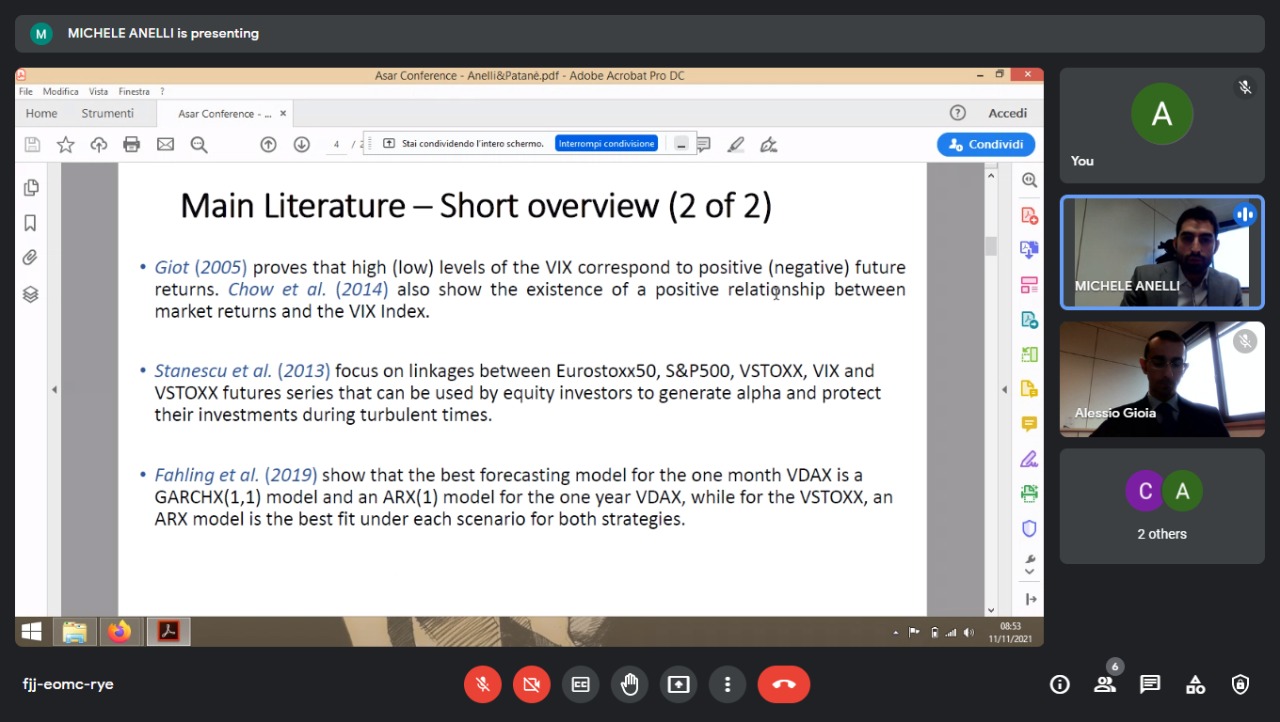Open chat with everyone panel
Viewport: 1280px width, 722px height.
[1150, 684]
